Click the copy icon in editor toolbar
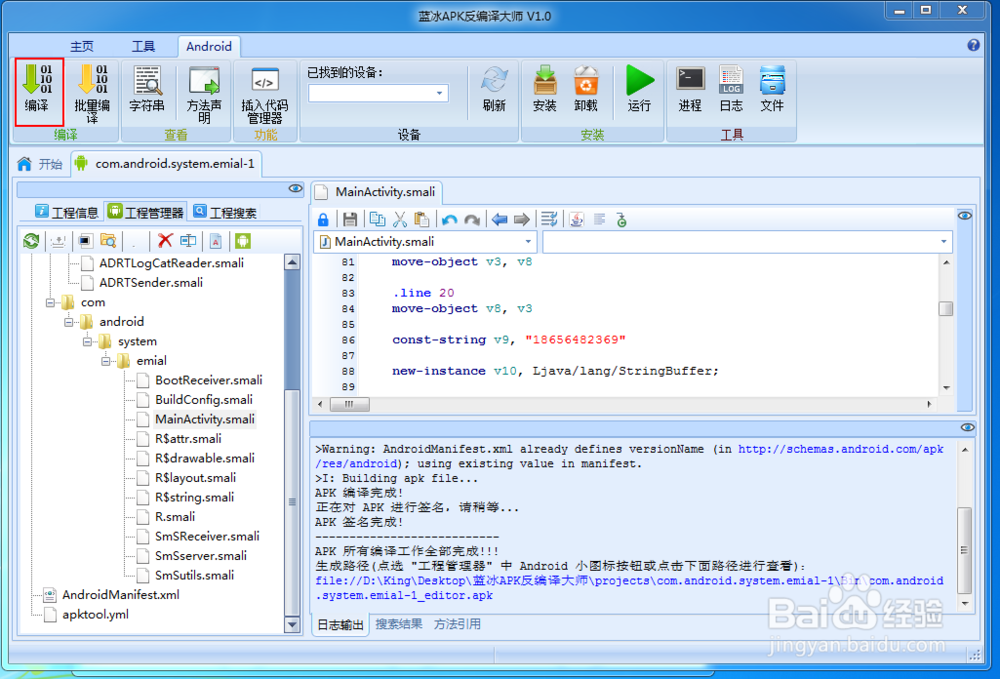The image size is (1000, 679). tap(377, 220)
